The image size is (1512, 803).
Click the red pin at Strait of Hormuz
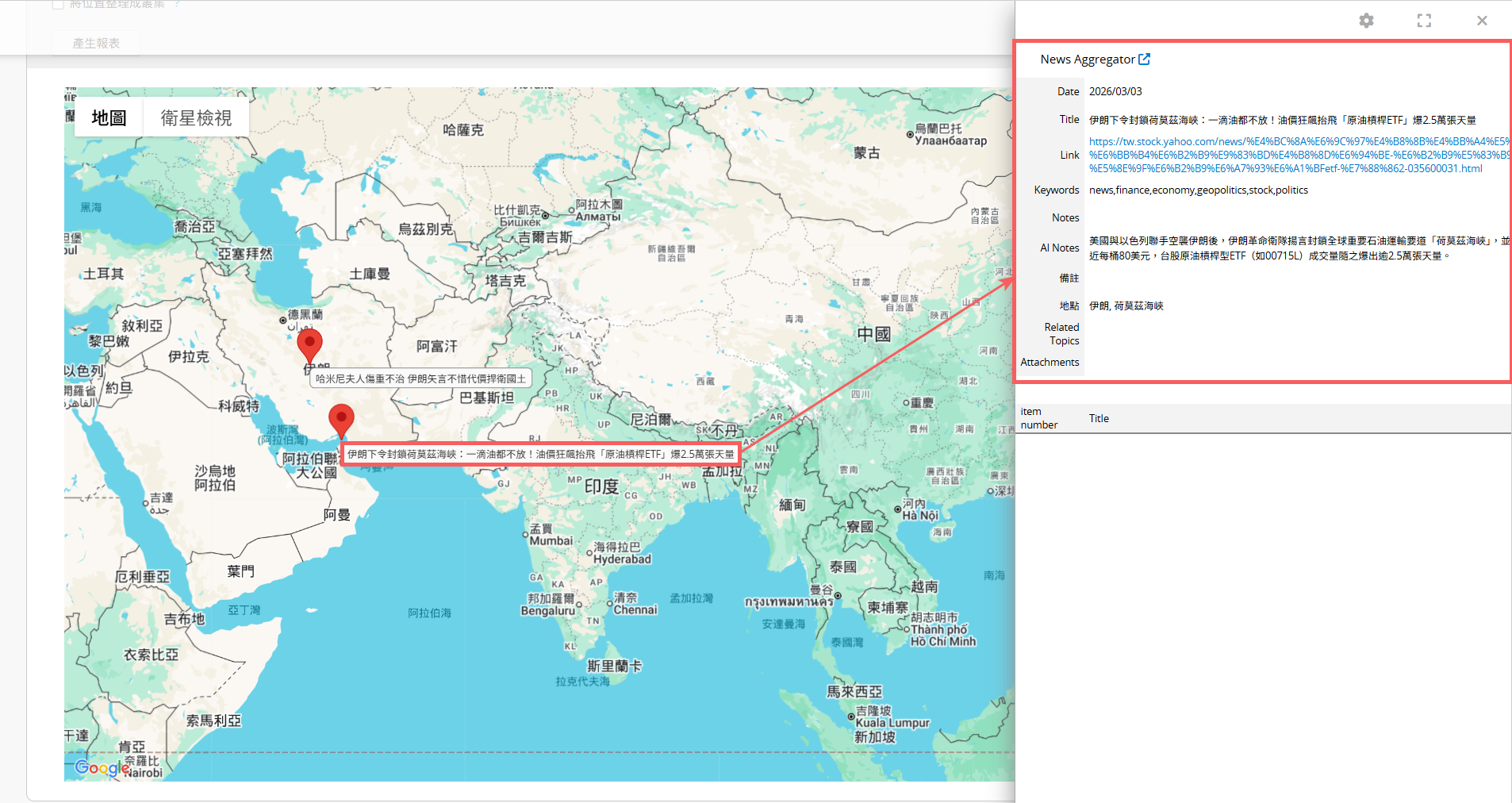click(x=341, y=418)
